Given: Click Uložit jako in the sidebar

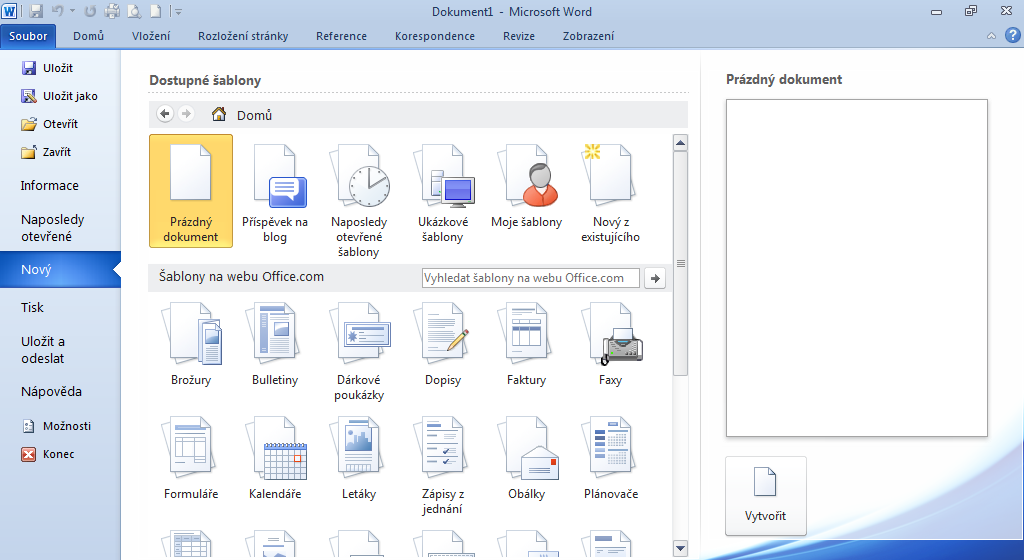Looking at the screenshot, I should pos(60,96).
